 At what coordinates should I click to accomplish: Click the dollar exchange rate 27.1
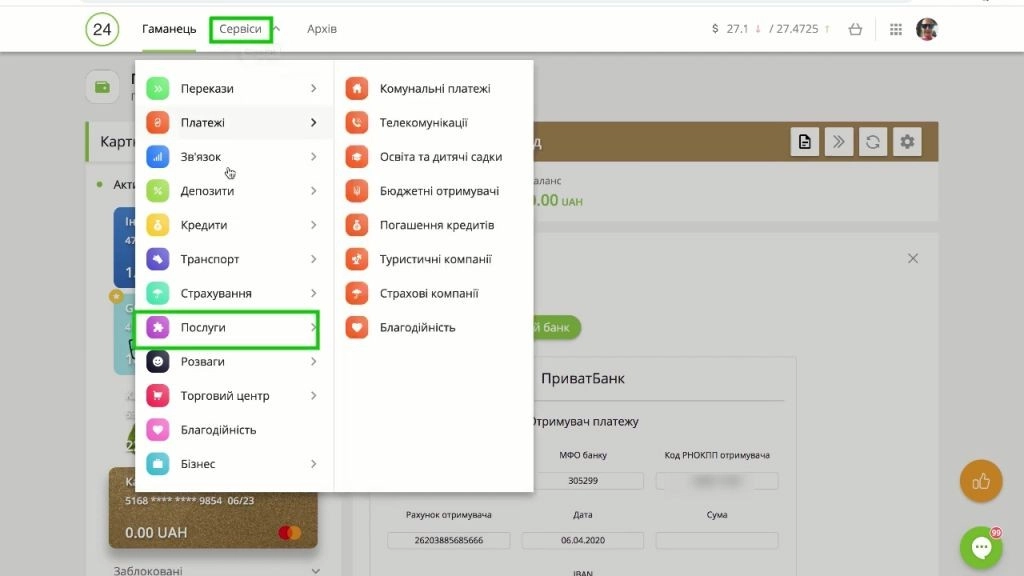[x=737, y=29]
